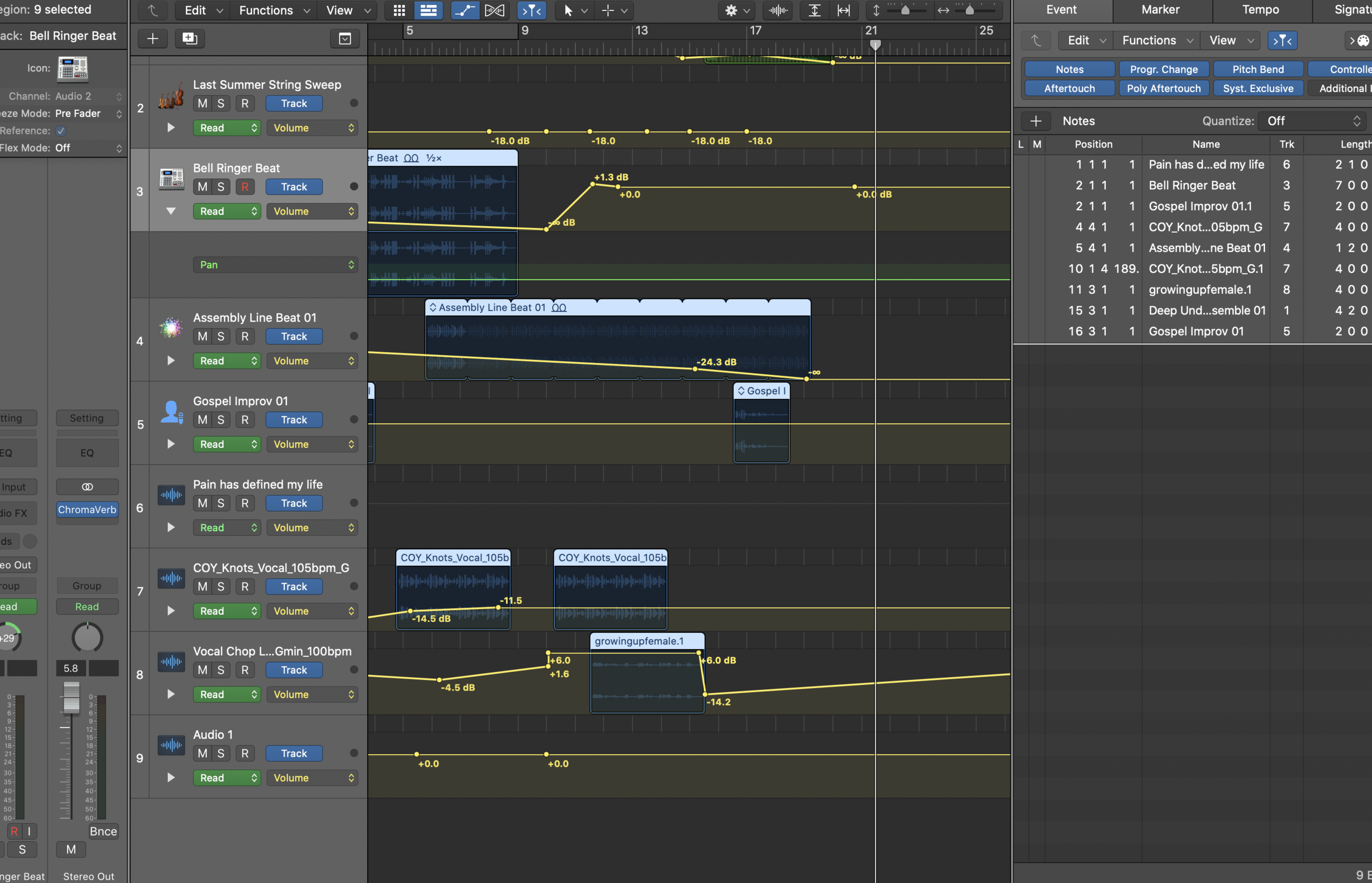The image size is (1372, 883).
Task: Click the Progr. Change filter button
Action: 1163,69
